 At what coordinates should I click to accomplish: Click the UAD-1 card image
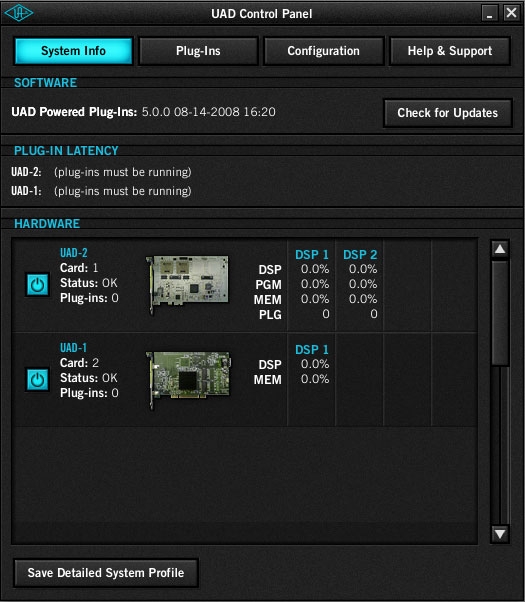tap(188, 380)
